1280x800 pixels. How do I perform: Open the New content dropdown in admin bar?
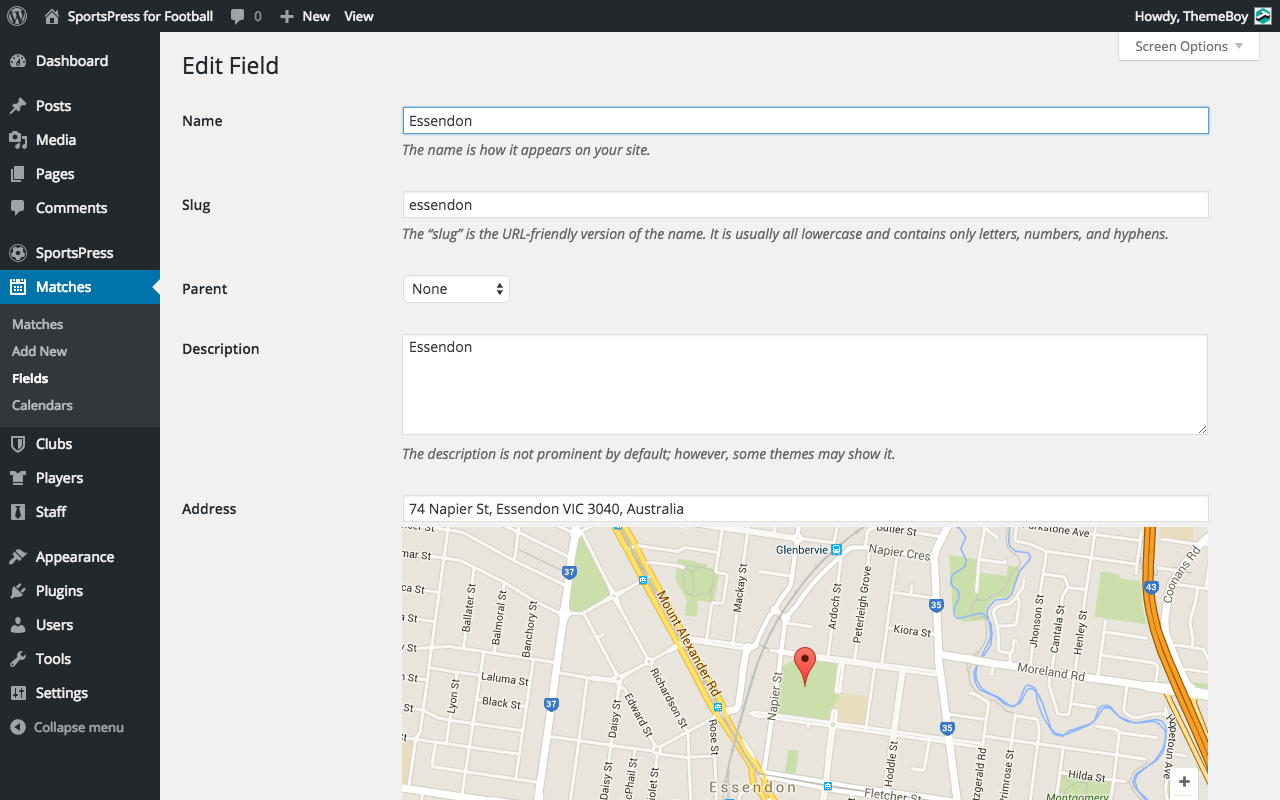[305, 16]
